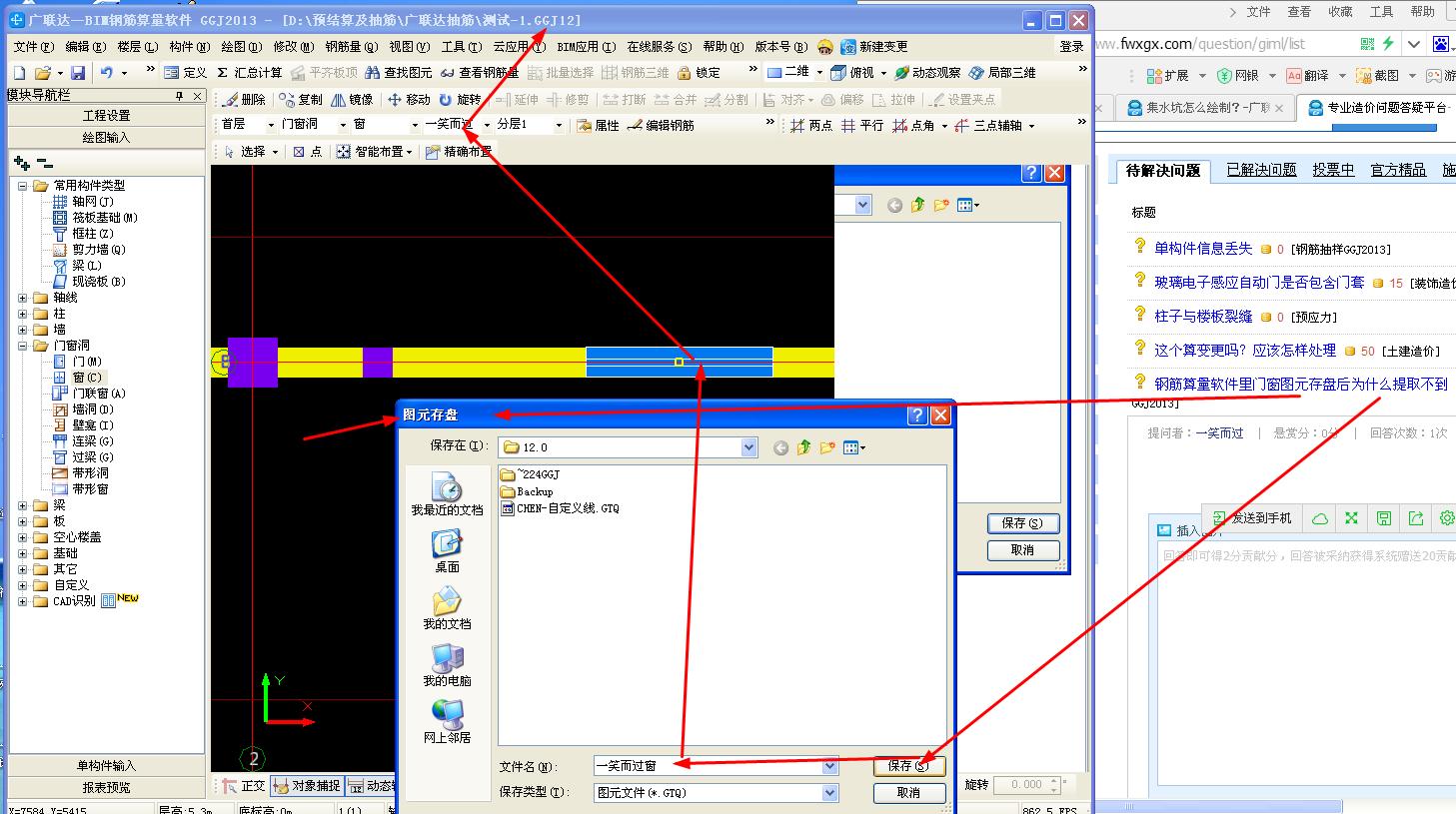The width and height of the screenshot is (1456, 814).
Task: Open the 单构件信息丢失 question link
Action: pos(1203,249)
